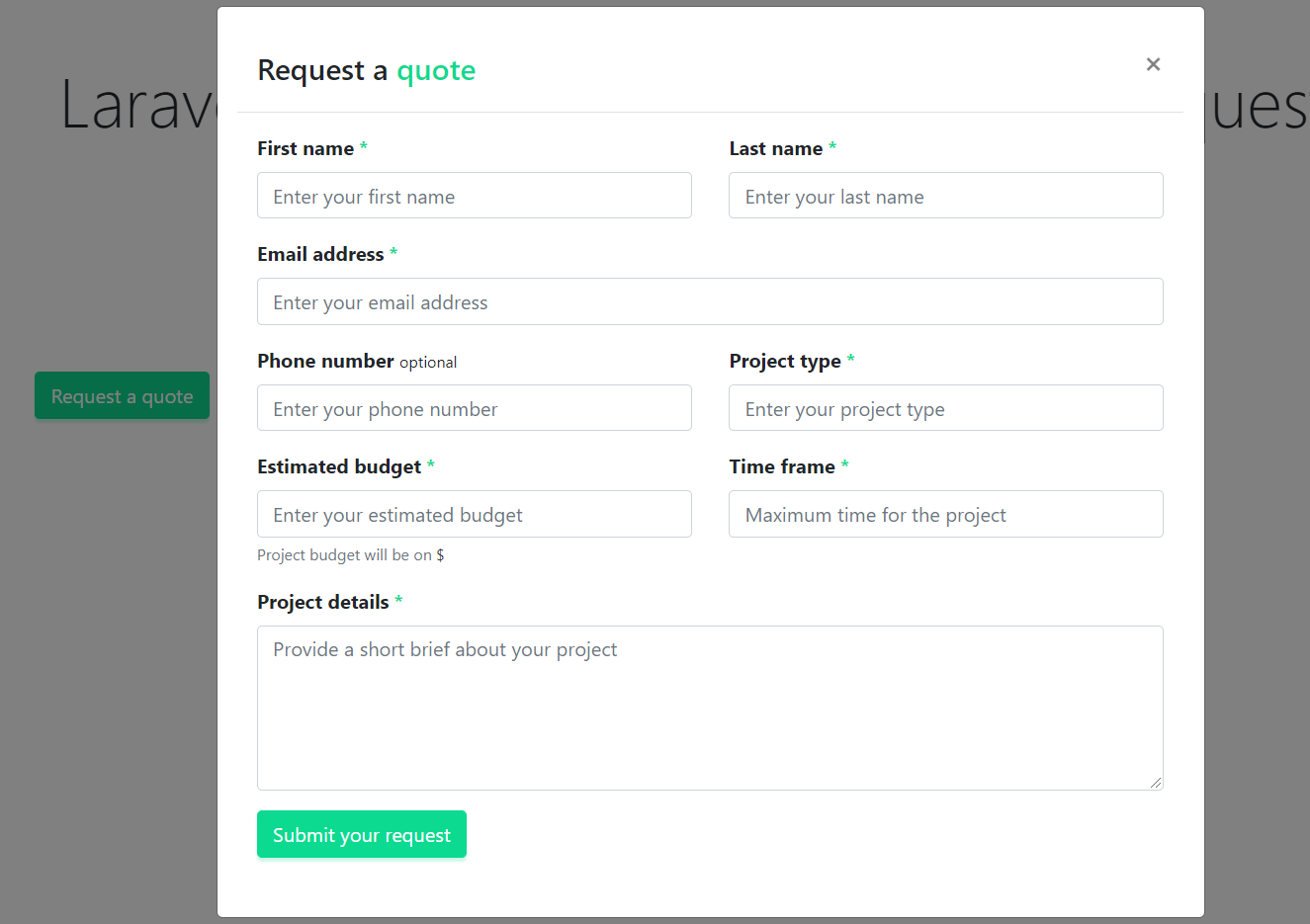Click the Estimated budget field label
This screenshot has height=924, width=1310.
(x=337, y=465)
